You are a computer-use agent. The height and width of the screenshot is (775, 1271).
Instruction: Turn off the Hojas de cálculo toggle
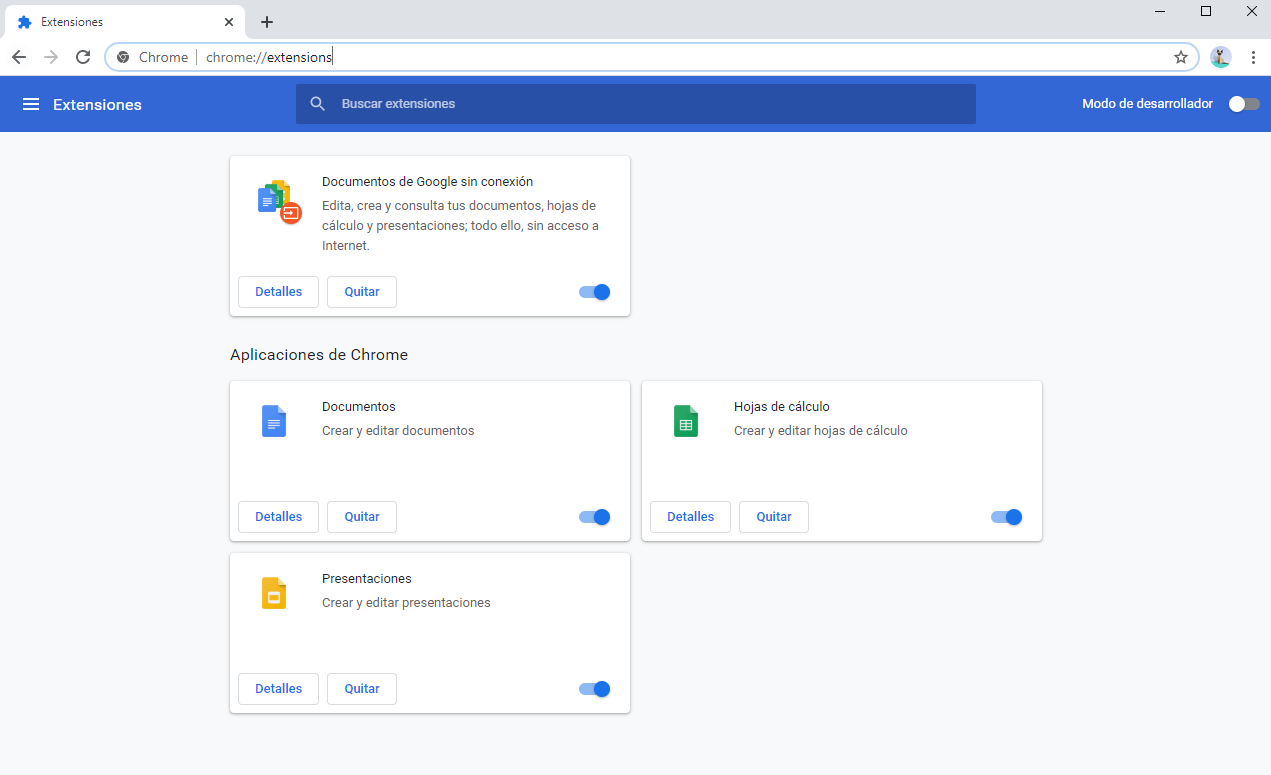pos(1007,517)
